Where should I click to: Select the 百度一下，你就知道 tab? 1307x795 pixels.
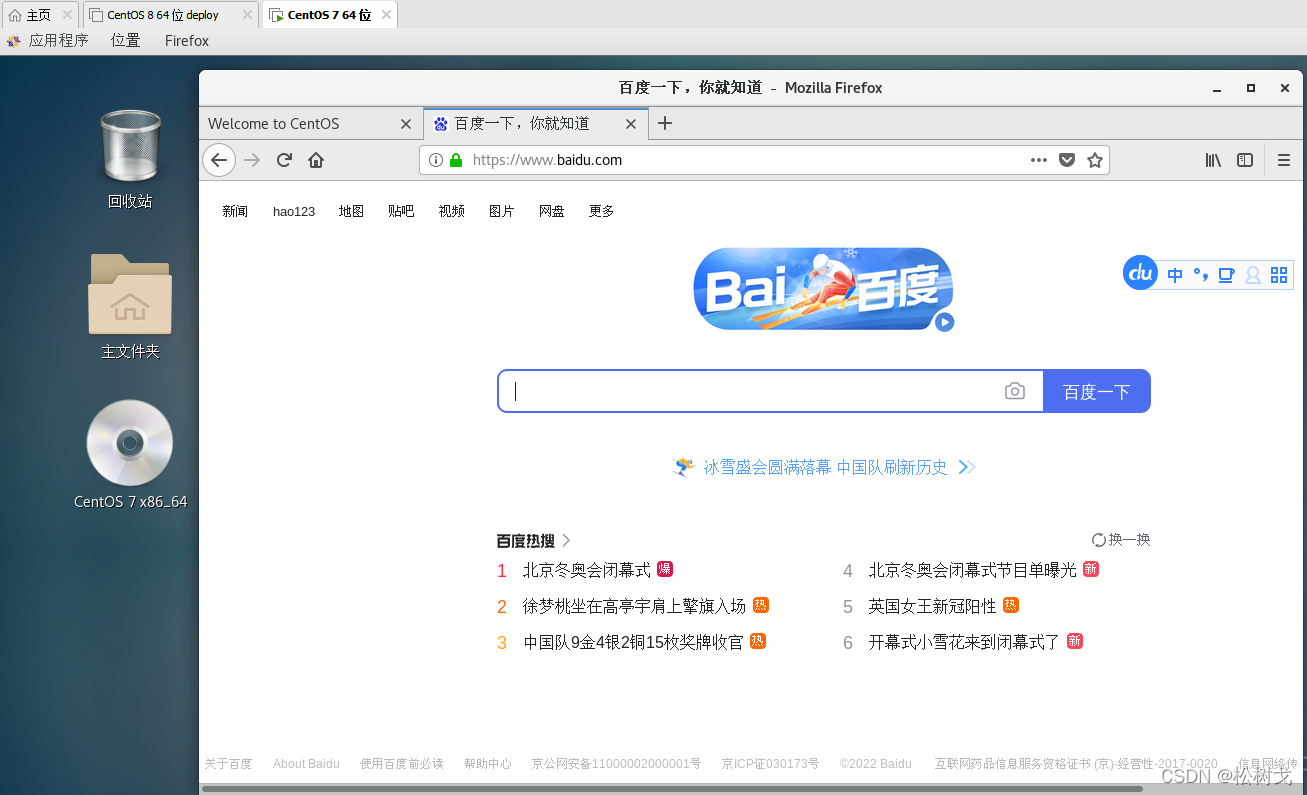(535, 123)
